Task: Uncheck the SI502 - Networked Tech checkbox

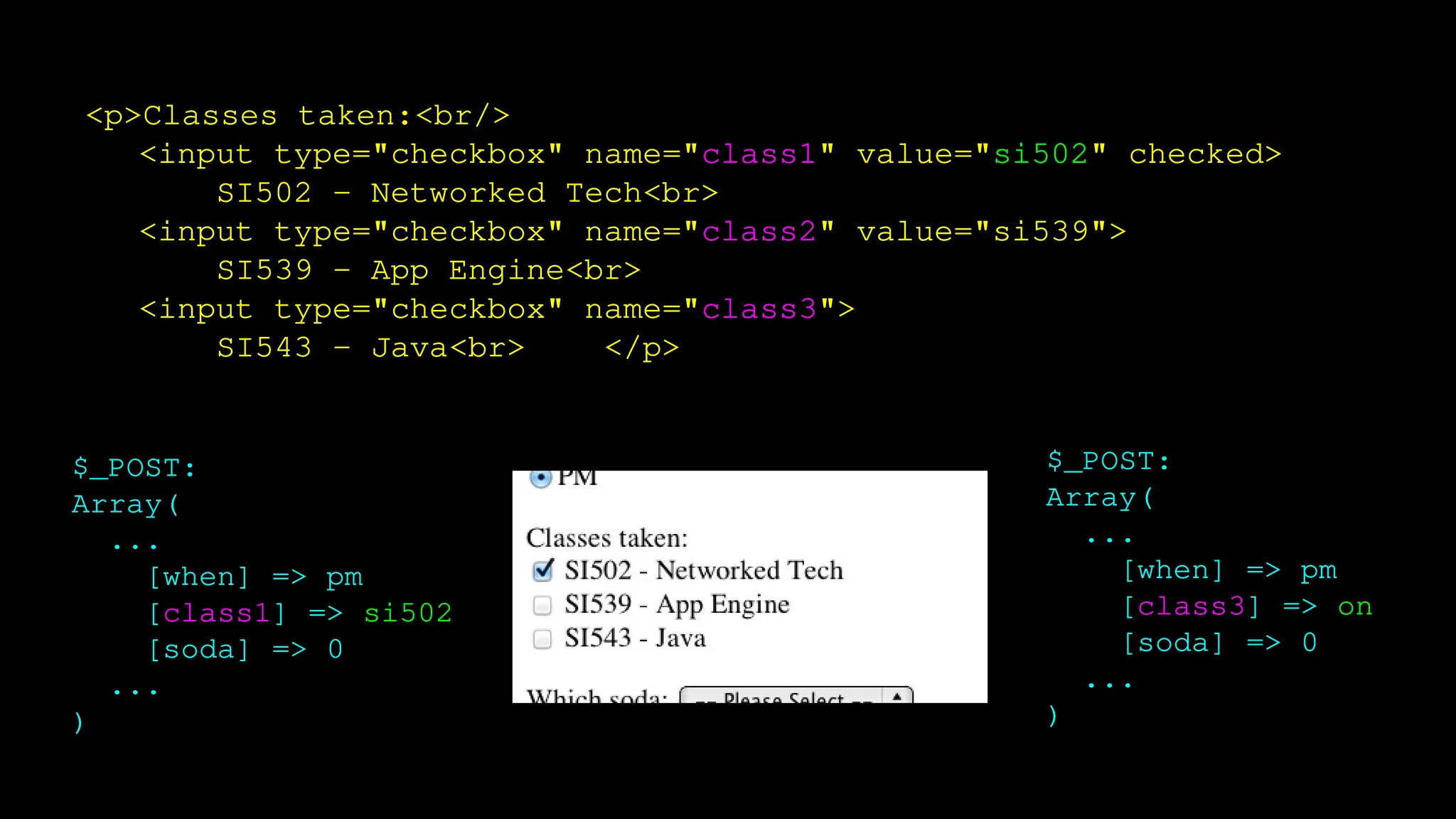Action: 542,570
